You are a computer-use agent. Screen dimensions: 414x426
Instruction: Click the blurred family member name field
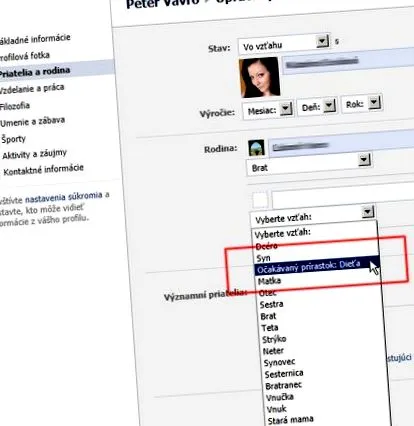point(341,143)
